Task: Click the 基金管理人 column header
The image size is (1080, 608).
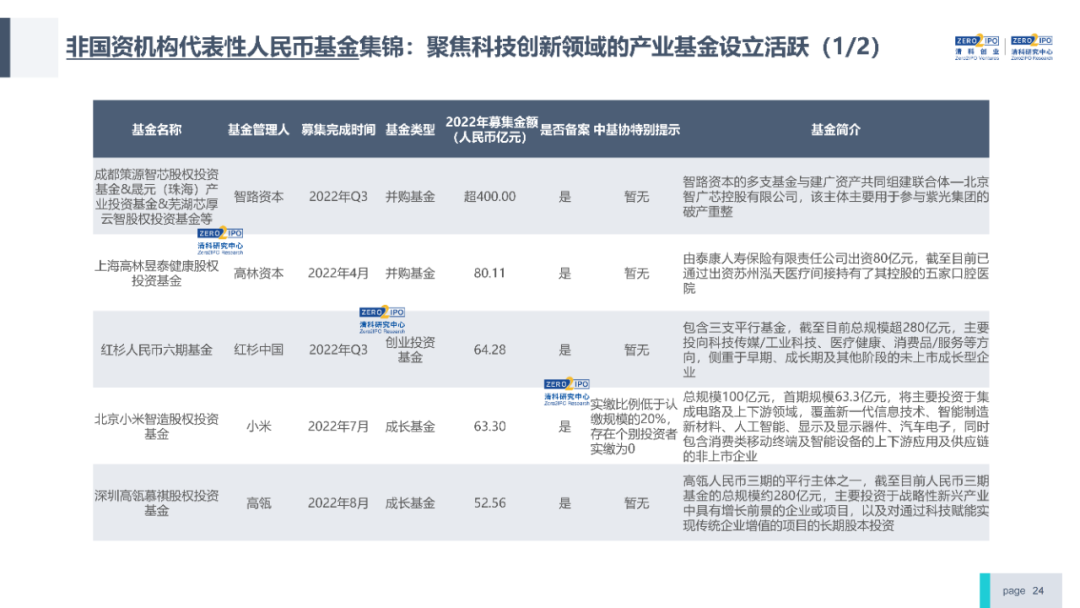Action: click(x=258, y=129)
